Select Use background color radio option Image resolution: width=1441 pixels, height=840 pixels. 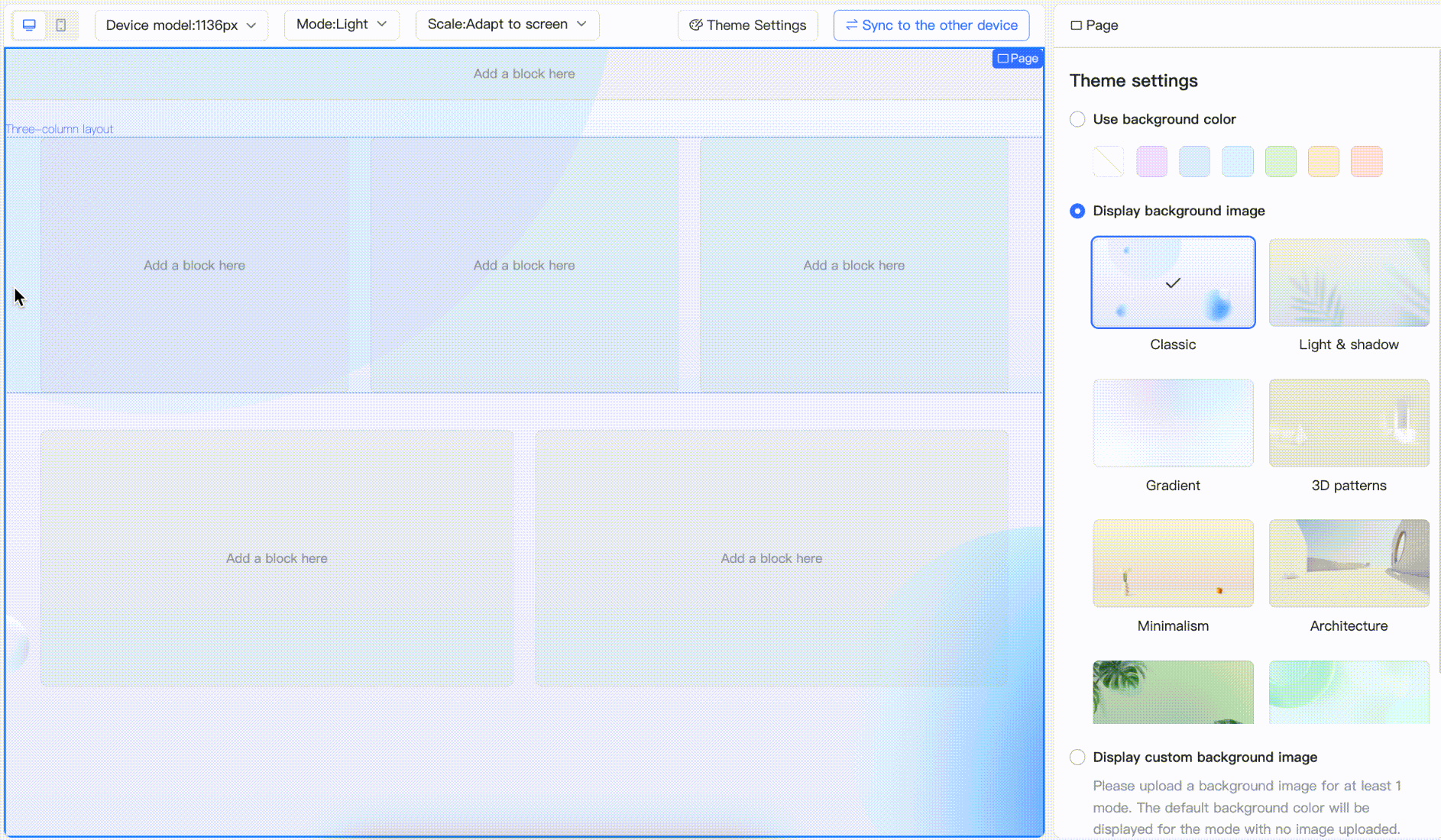coord(1077,119)
